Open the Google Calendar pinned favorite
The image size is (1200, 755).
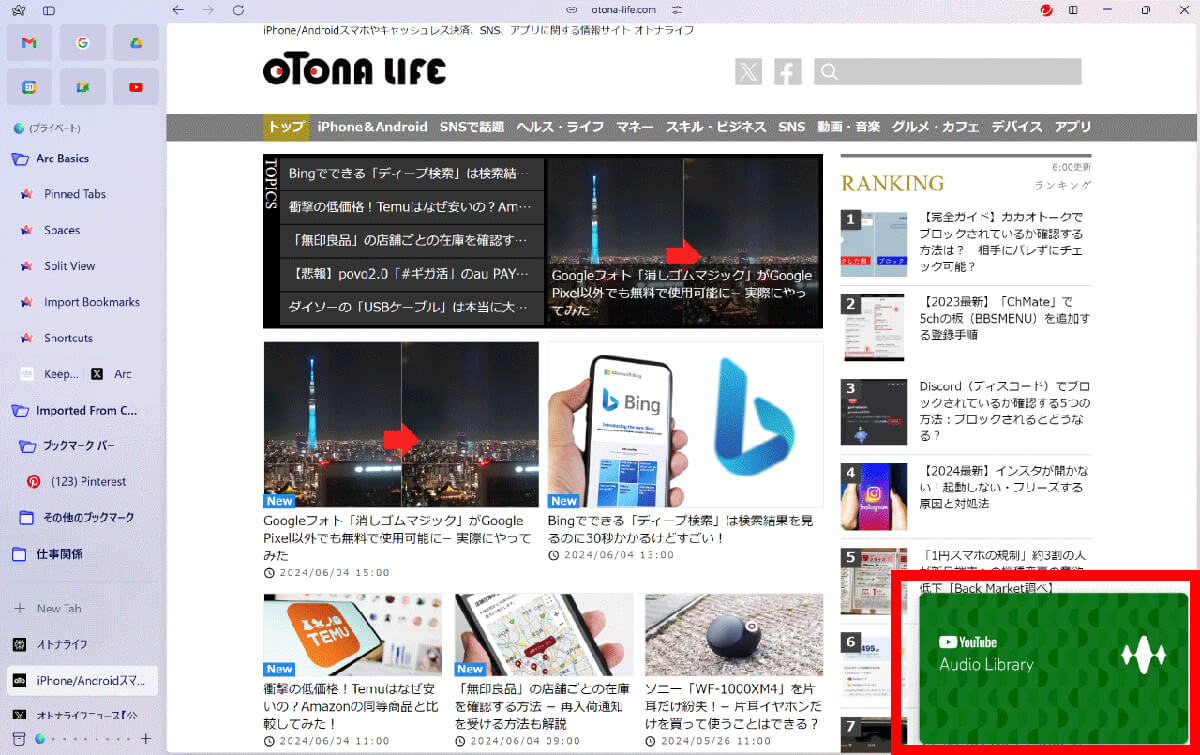click(29, 87)
